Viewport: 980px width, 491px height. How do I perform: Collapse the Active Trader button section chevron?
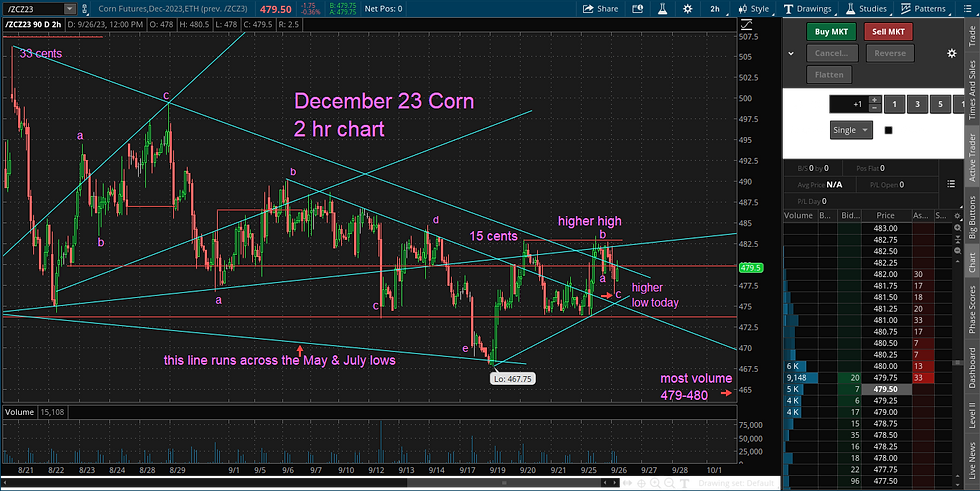(x=791, y=53)
